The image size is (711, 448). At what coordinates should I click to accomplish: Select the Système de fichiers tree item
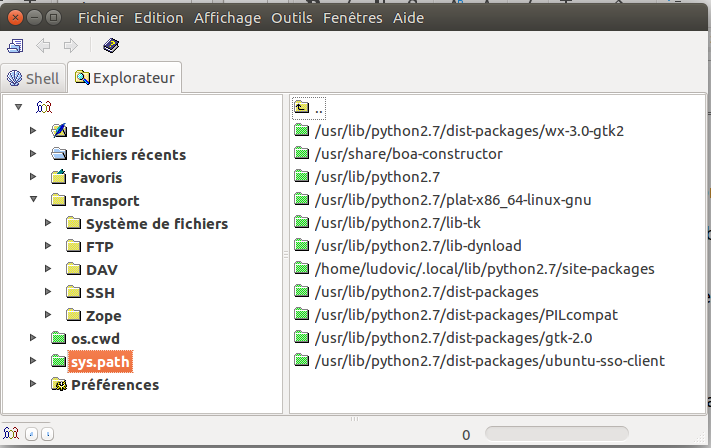pos(156,224)
